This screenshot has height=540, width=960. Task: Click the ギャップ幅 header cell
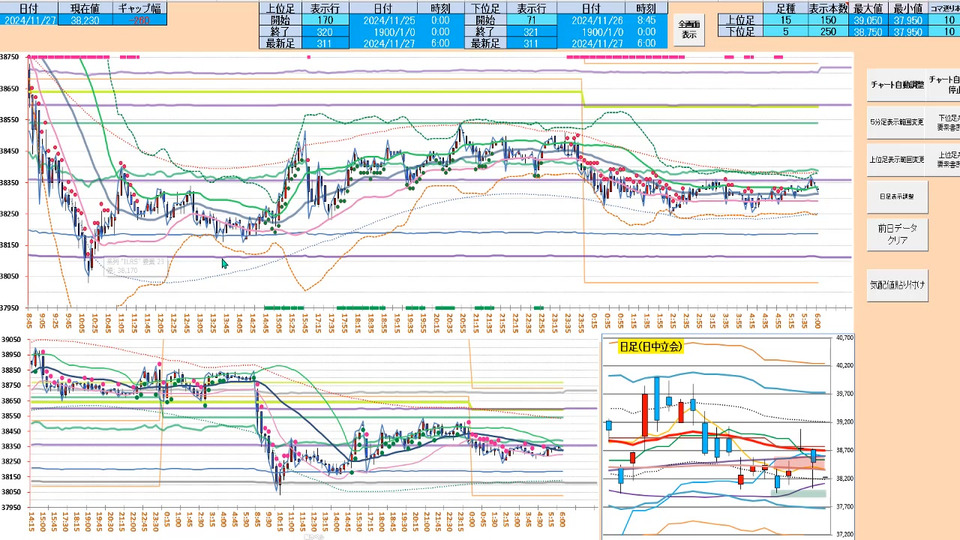coord(140,9)
